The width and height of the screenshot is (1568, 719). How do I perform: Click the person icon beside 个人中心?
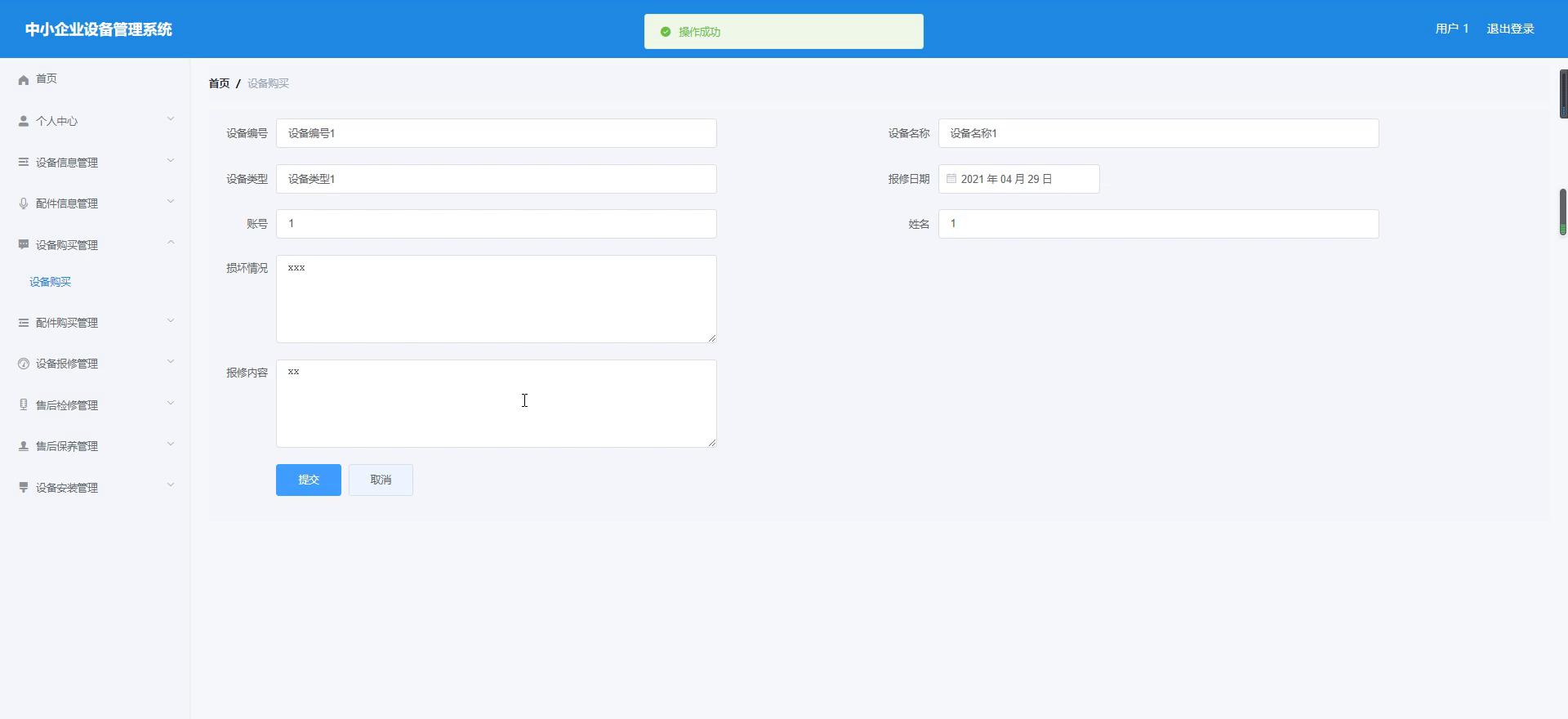tap(24, 121)
